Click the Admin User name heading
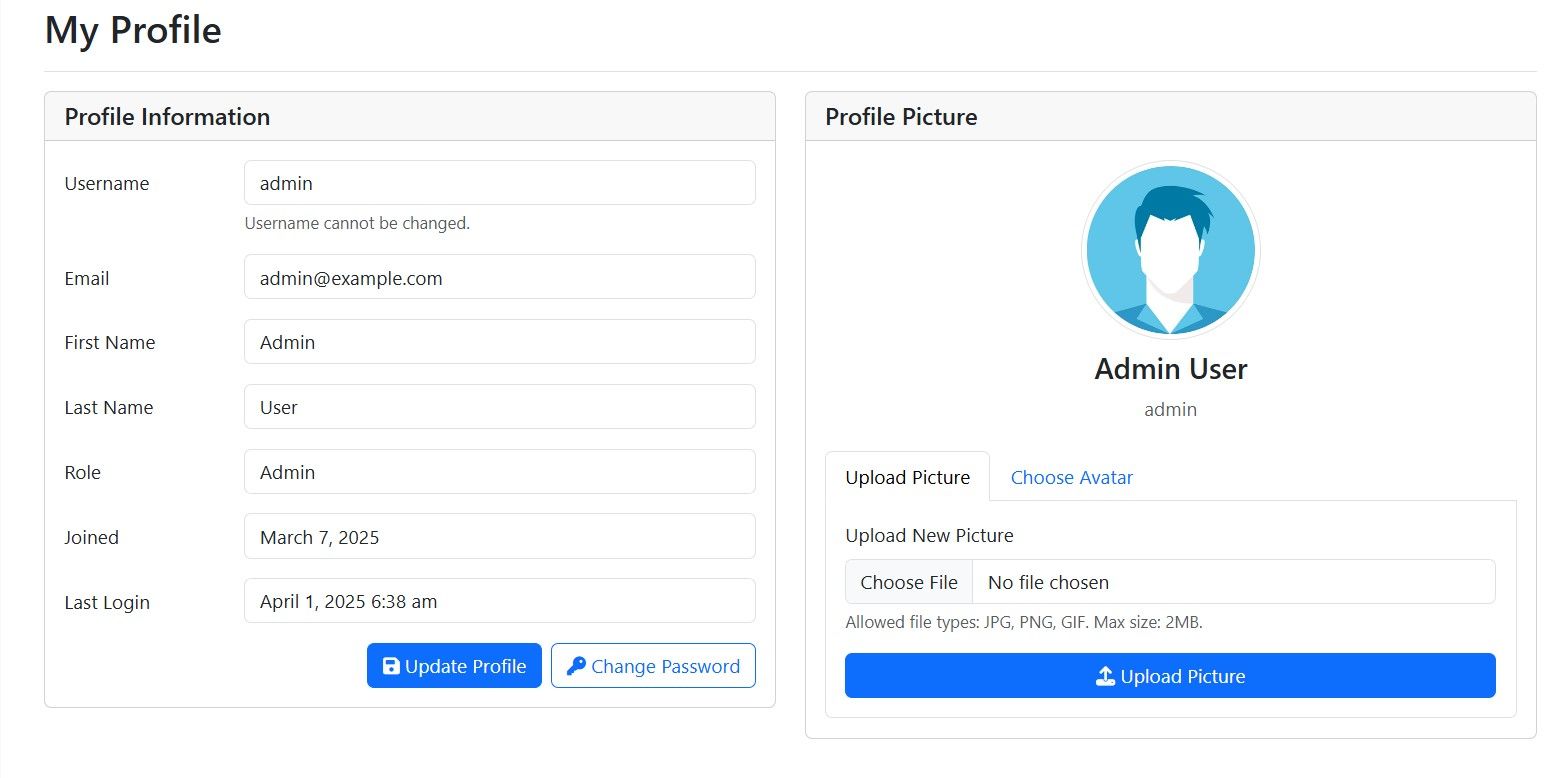1560x778 pixels. [1170, 369]
